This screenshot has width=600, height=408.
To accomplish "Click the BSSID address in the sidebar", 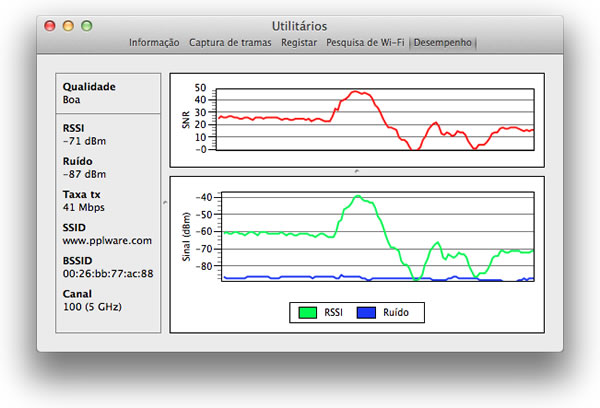I will coord(107,273).
